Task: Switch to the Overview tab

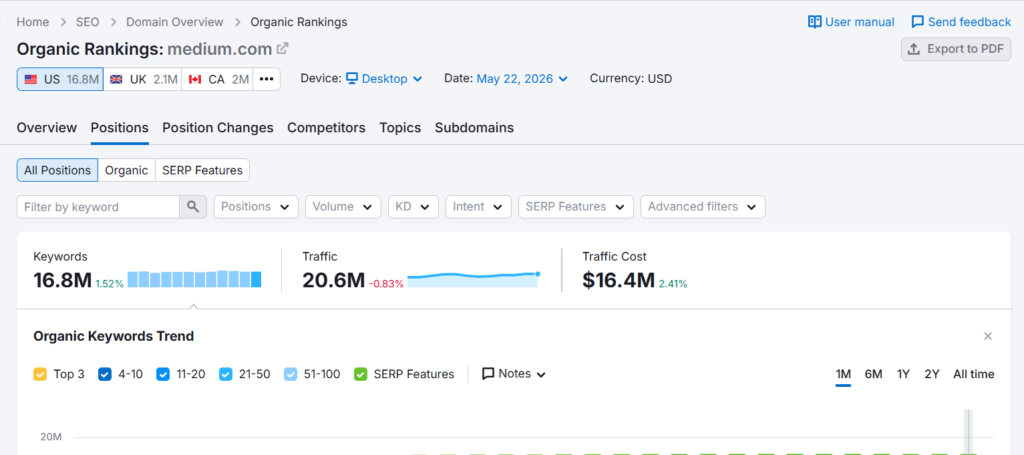Action: pos(47,128)
